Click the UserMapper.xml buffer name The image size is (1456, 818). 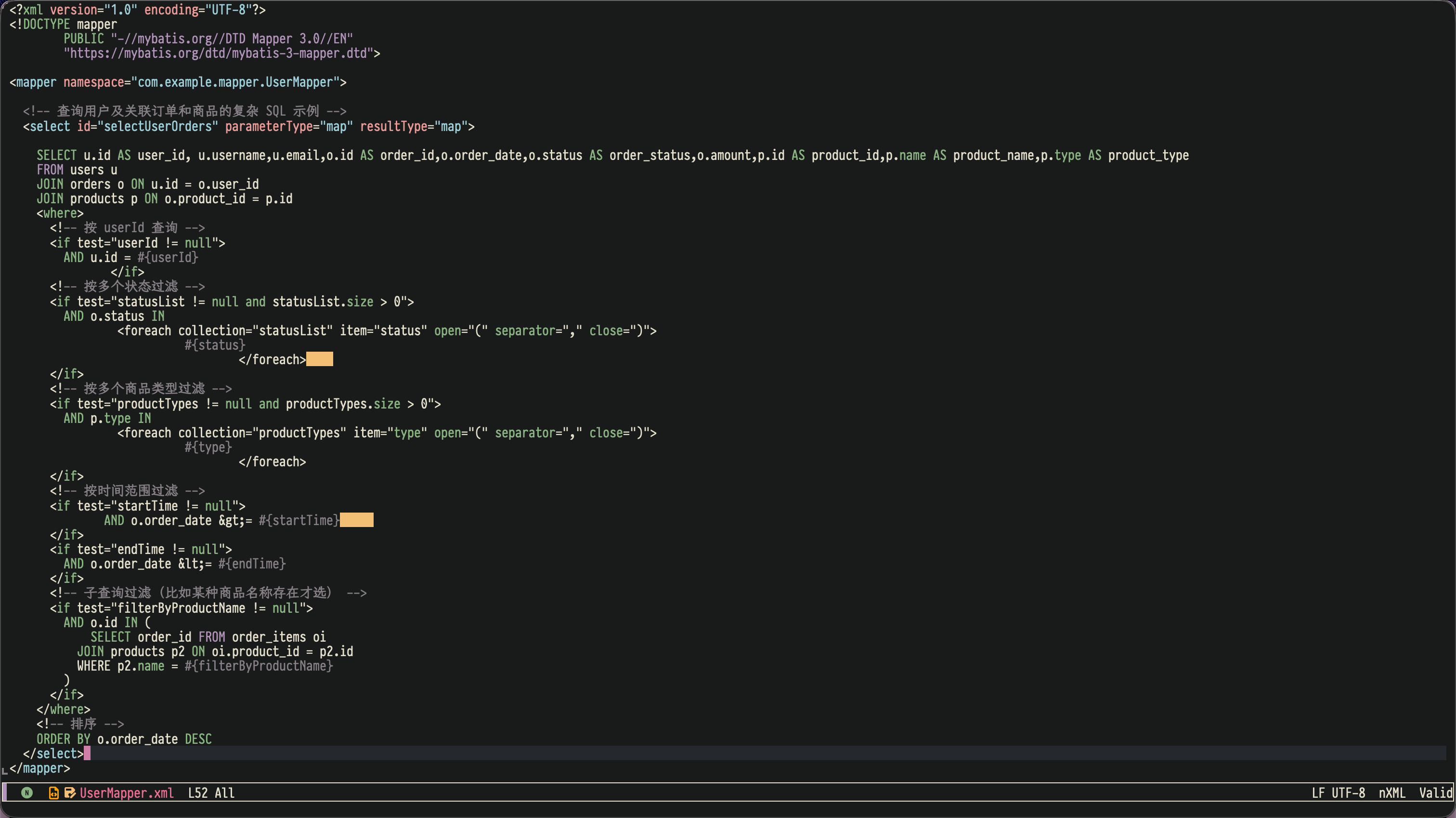(127, 792)
